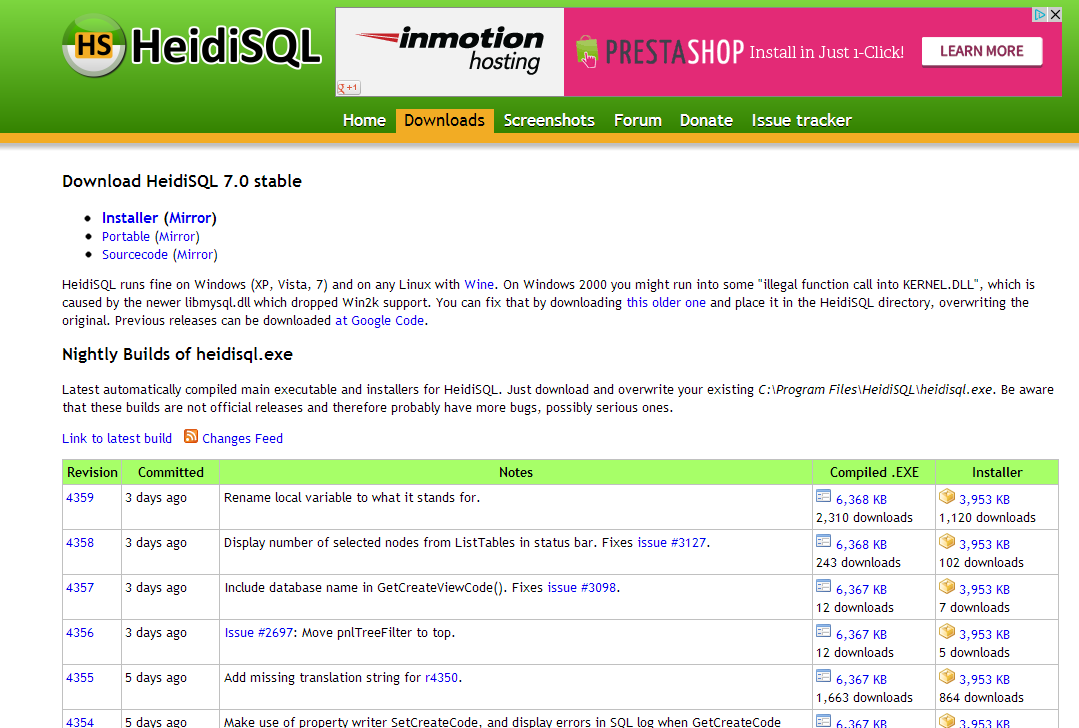
Task: Open the Forum navigation item
Action: (x=637, y=120)
